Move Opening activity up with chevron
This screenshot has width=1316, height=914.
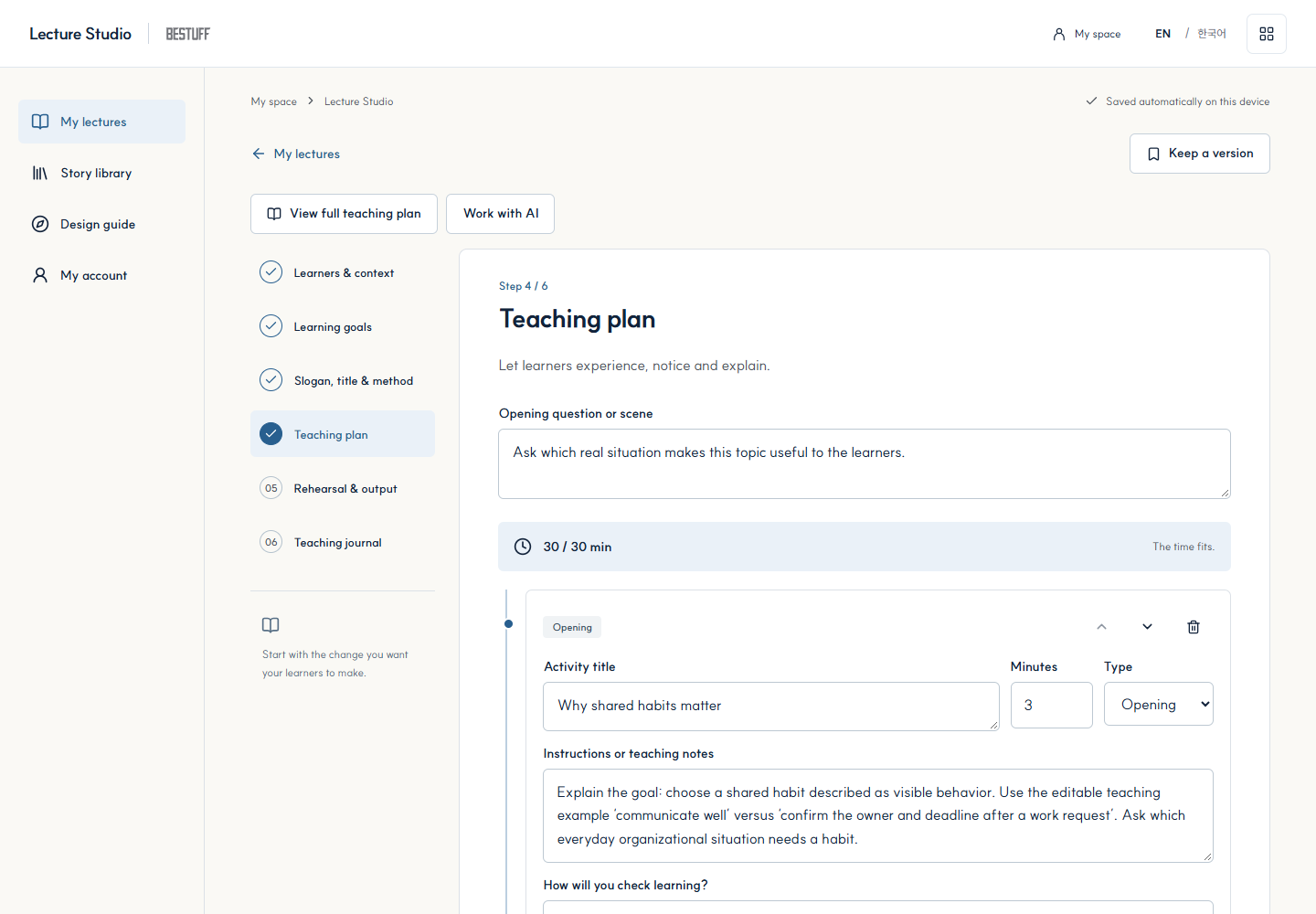1101,627
